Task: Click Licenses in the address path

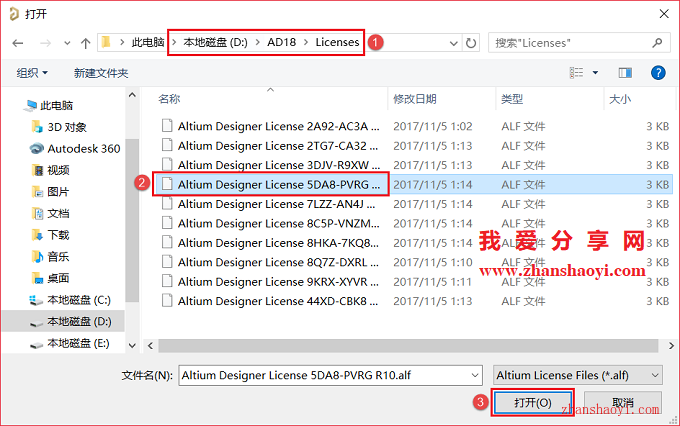Action: (x=337, y=42)
